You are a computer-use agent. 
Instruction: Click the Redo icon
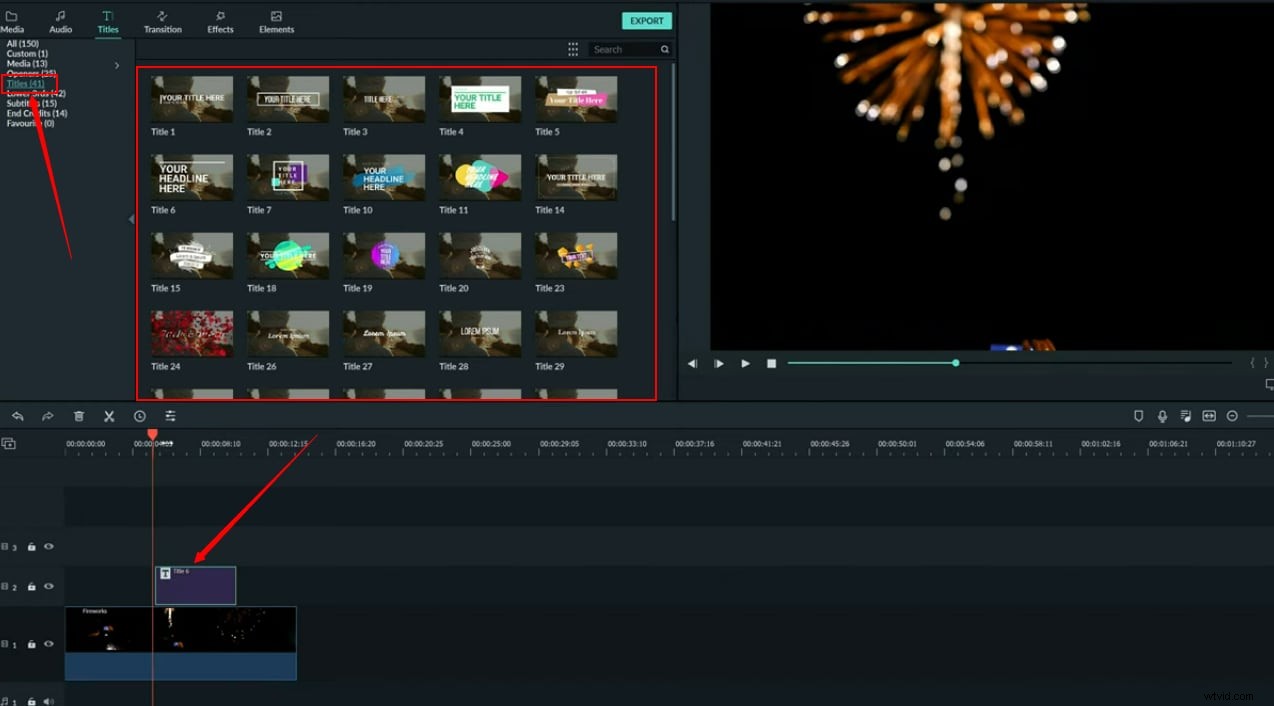[48, 415]
